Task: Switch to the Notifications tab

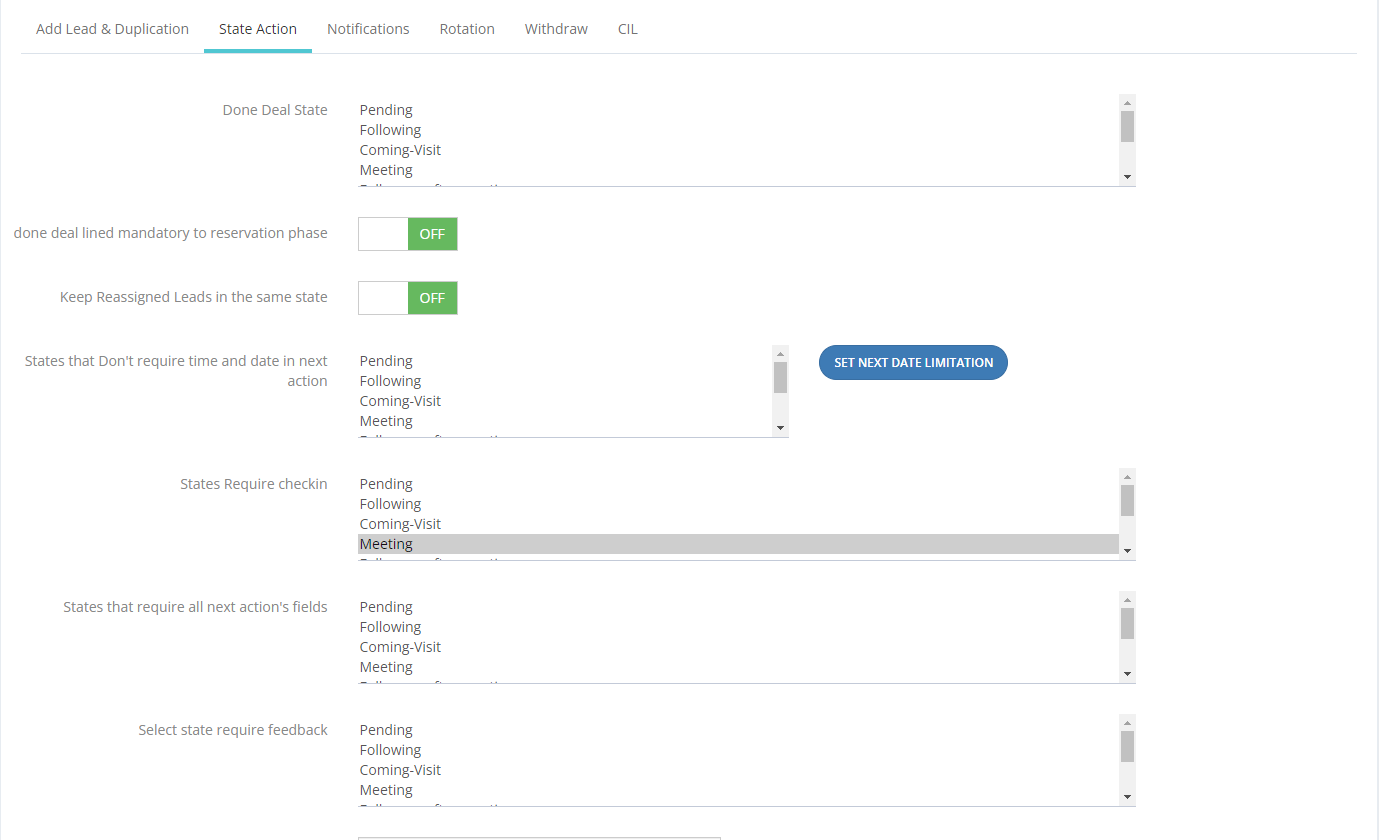Action: (x=368, y=29)
